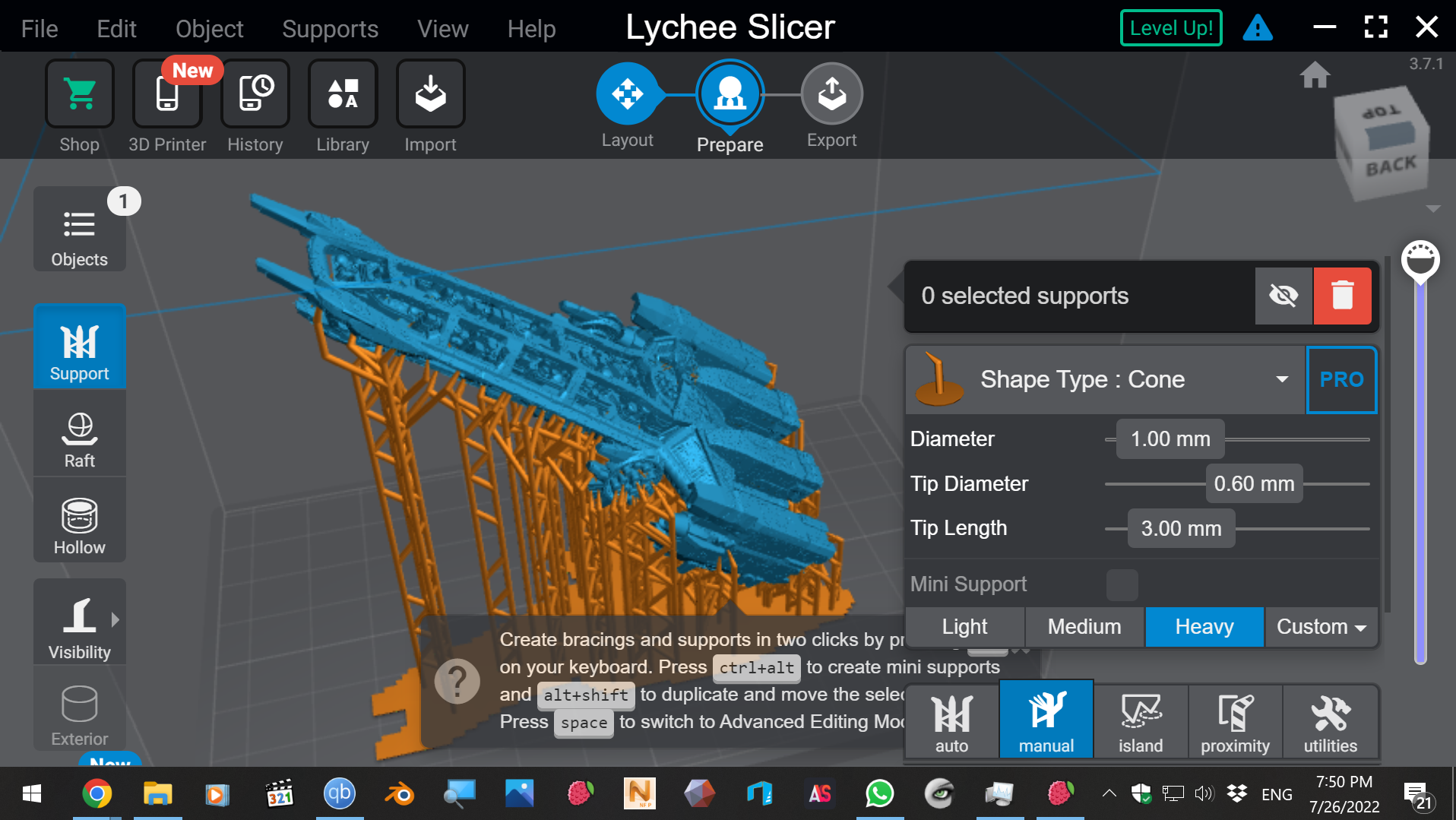Open the Windows Start menu
1456x820 pixels.
tap(31, 794)
